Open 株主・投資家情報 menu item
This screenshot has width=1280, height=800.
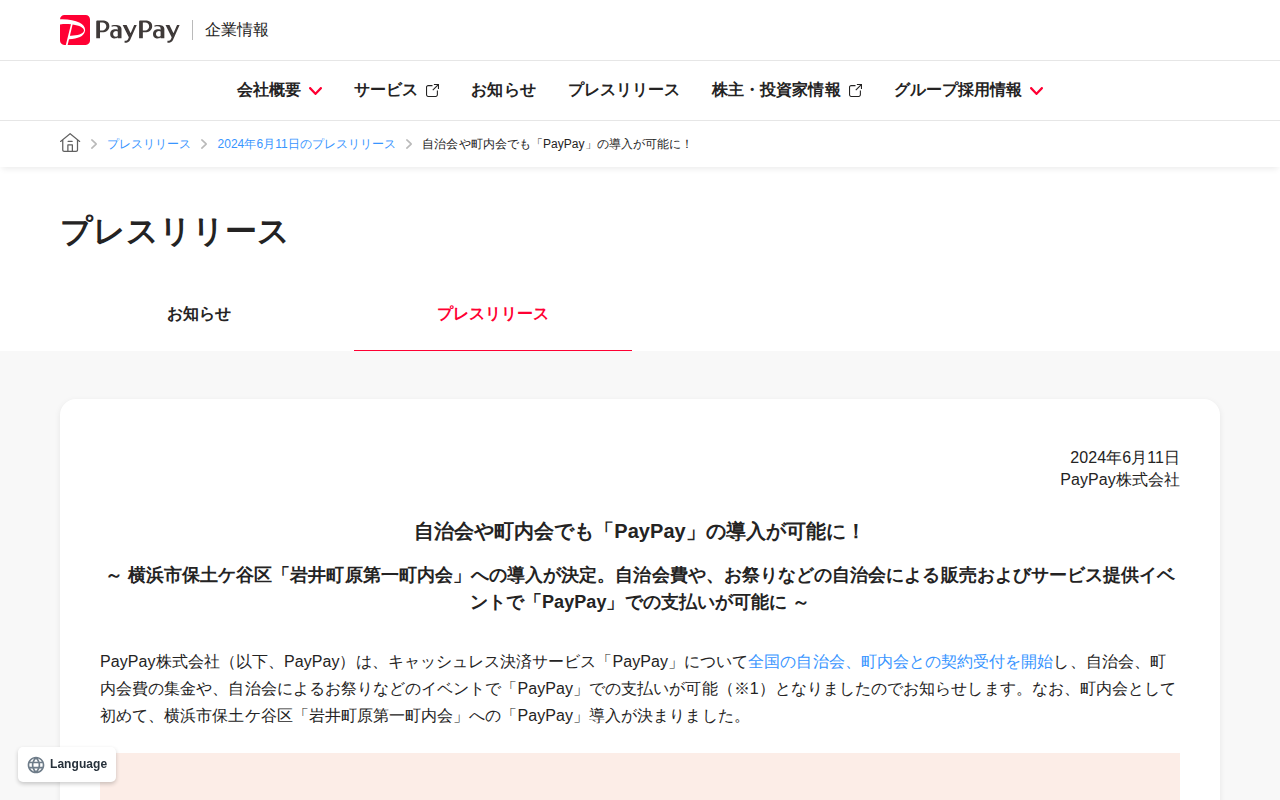click(787, 90)
